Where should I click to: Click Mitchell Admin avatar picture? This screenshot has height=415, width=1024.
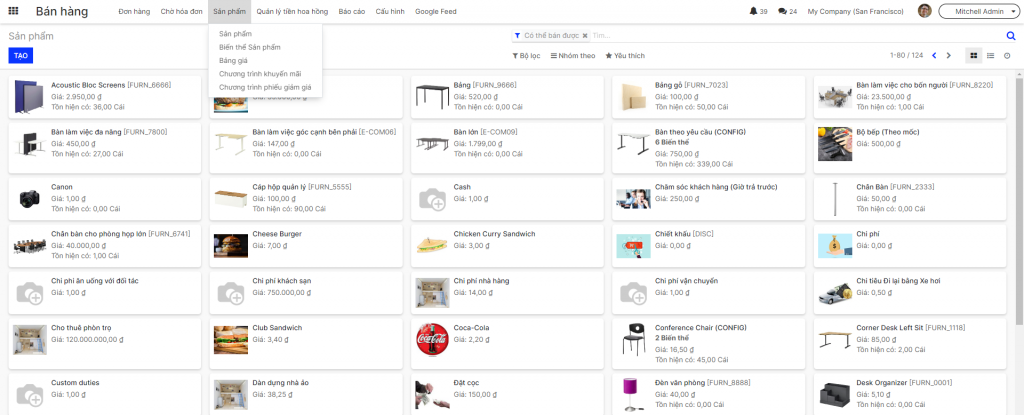924,11
